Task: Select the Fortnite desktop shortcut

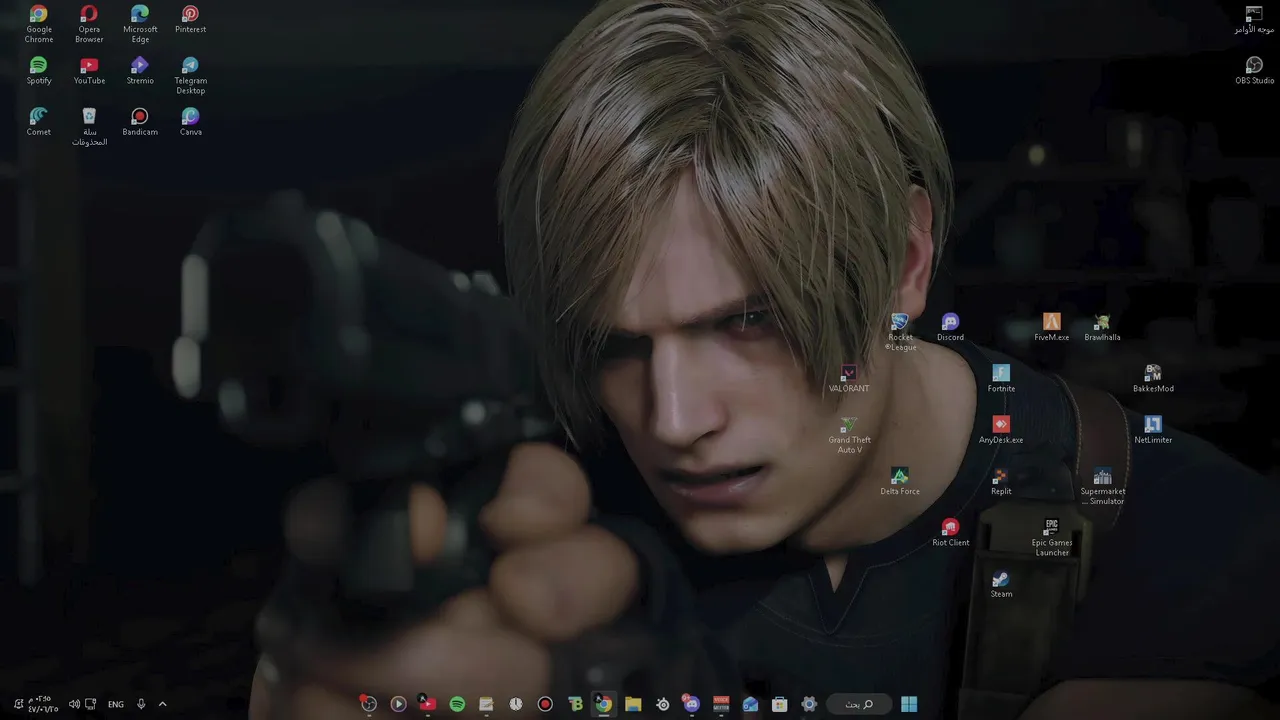Action: pos(1001,378)
